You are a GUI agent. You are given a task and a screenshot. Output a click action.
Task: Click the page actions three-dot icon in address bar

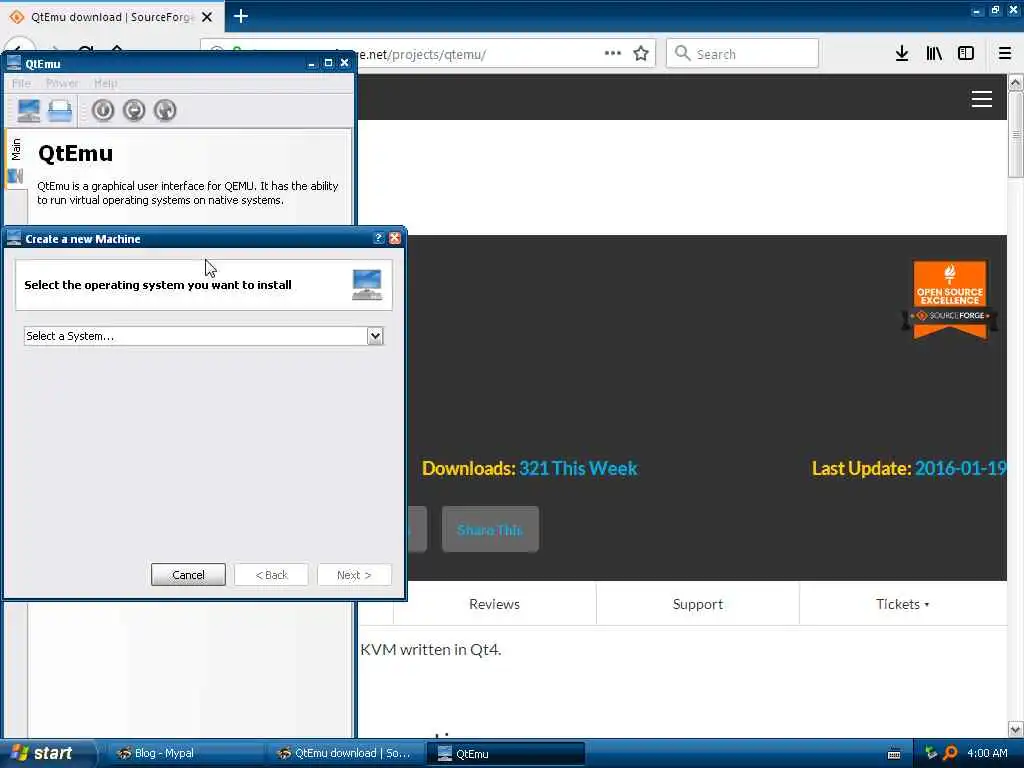pyautogui.click(x=613, y=54)
